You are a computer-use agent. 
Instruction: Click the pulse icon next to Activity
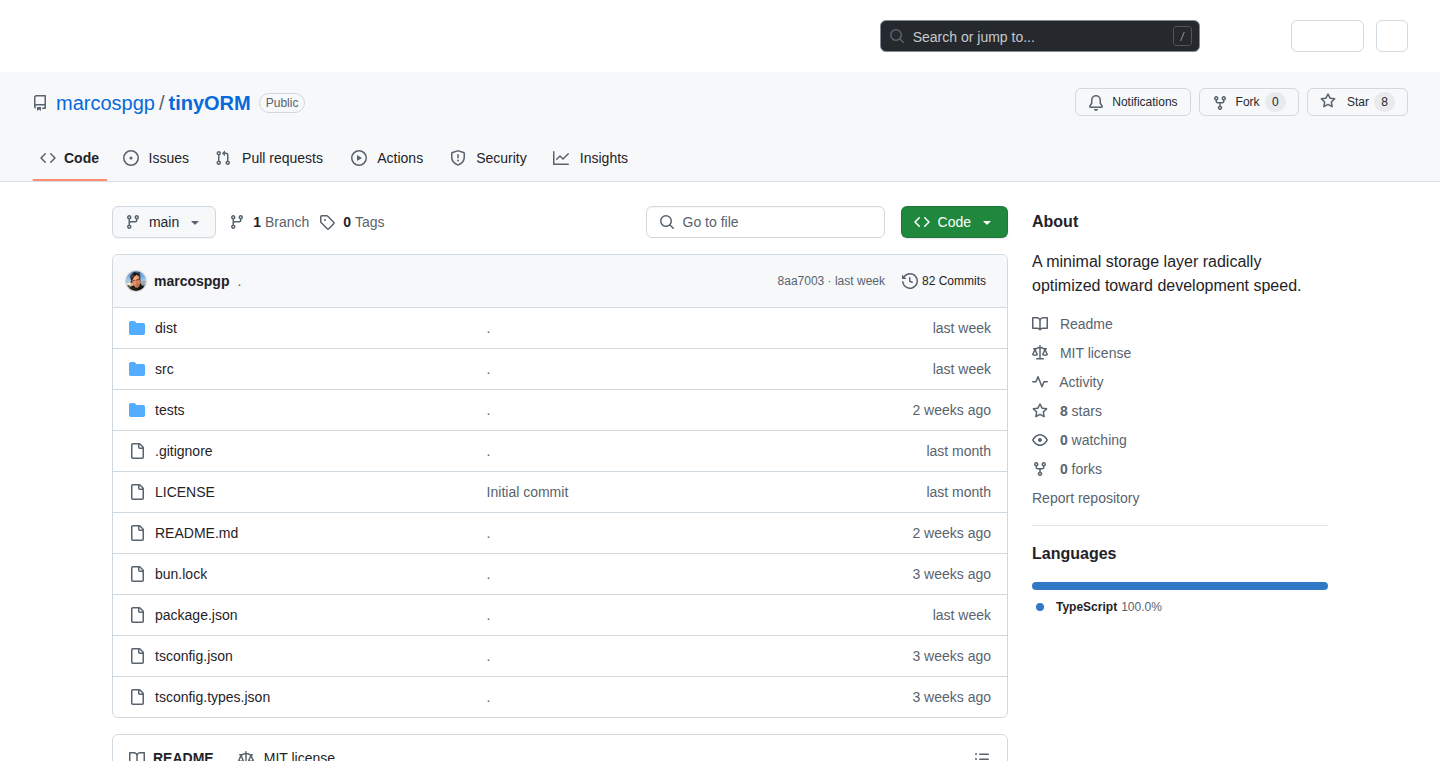coord(1040,382)
